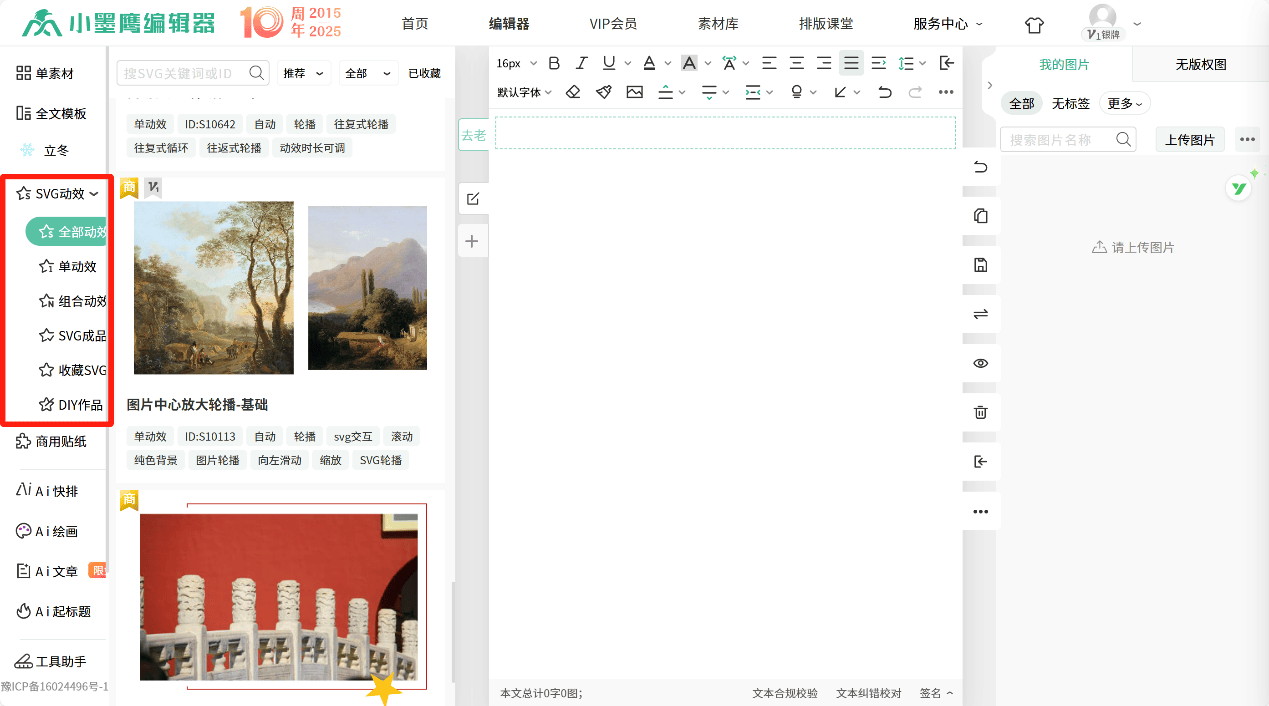Click the copy icon in side toolbar
This screenshot has width=1269, height=706.
pos(980,216)
